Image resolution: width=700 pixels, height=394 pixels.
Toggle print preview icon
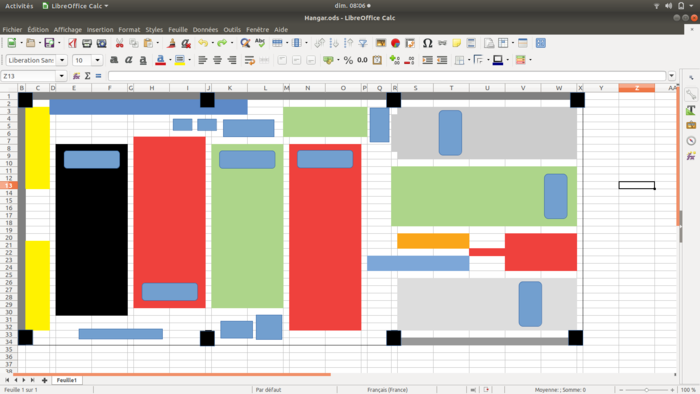pyautogui.click(x=101, y=43)
